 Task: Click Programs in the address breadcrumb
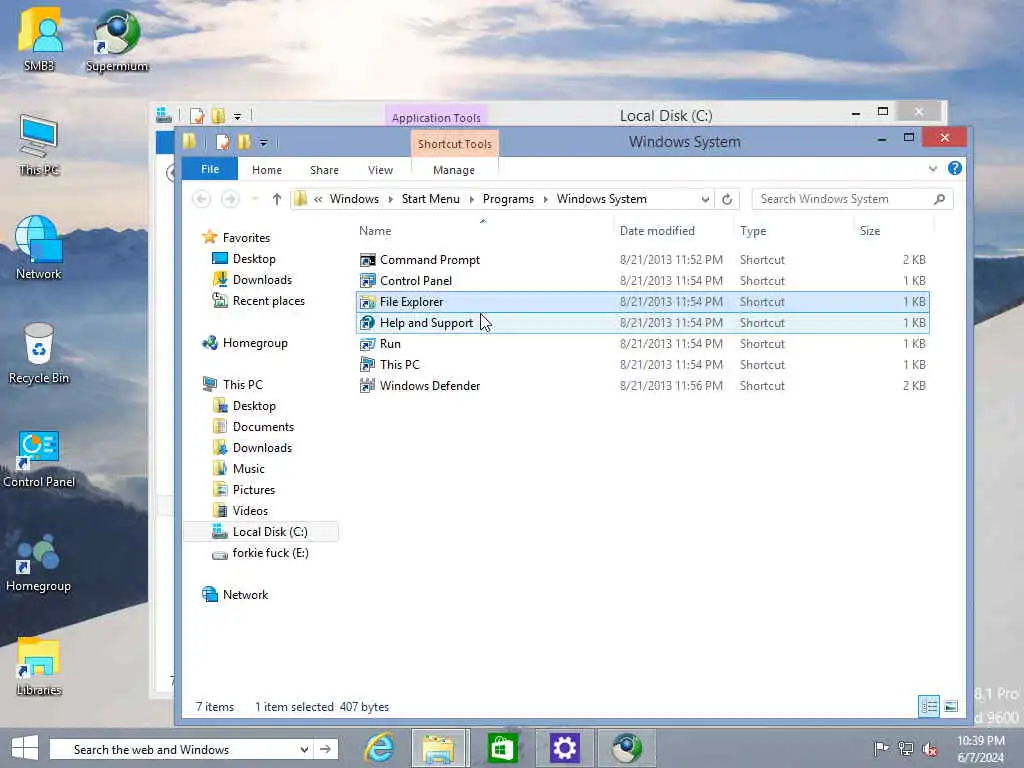pos(508,199)
